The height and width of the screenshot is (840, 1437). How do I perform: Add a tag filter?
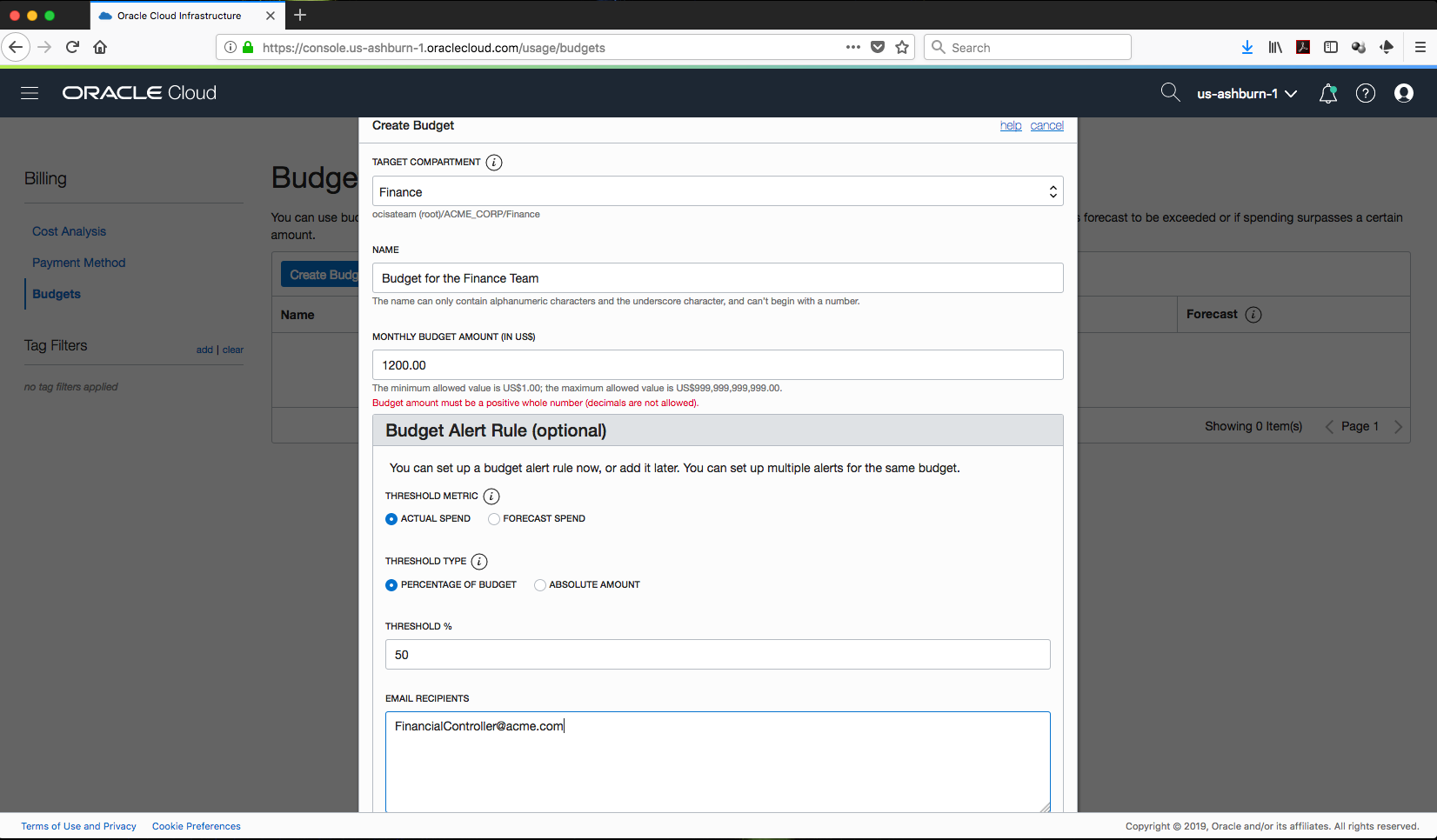[204, 350]
